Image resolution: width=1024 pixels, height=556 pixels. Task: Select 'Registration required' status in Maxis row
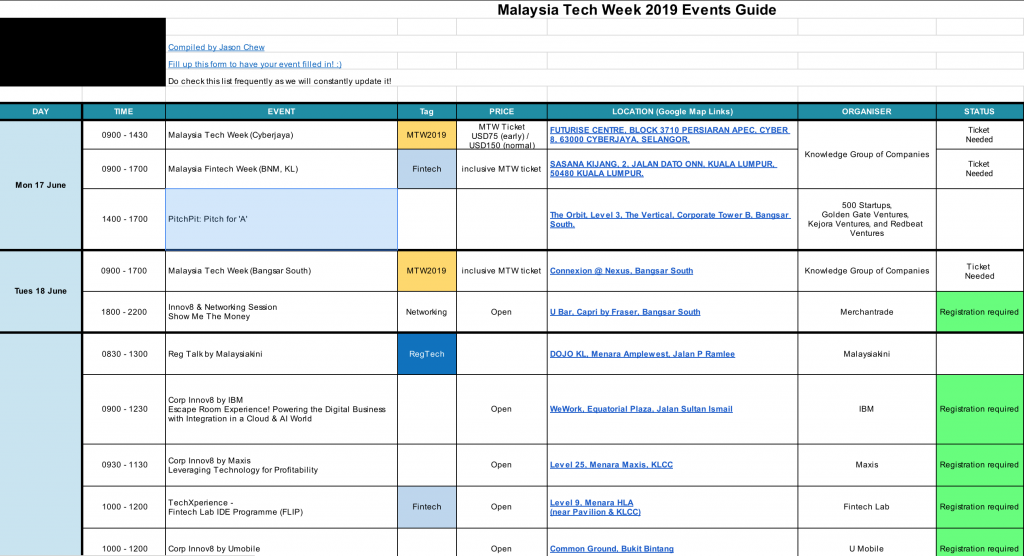click(980, 465)
